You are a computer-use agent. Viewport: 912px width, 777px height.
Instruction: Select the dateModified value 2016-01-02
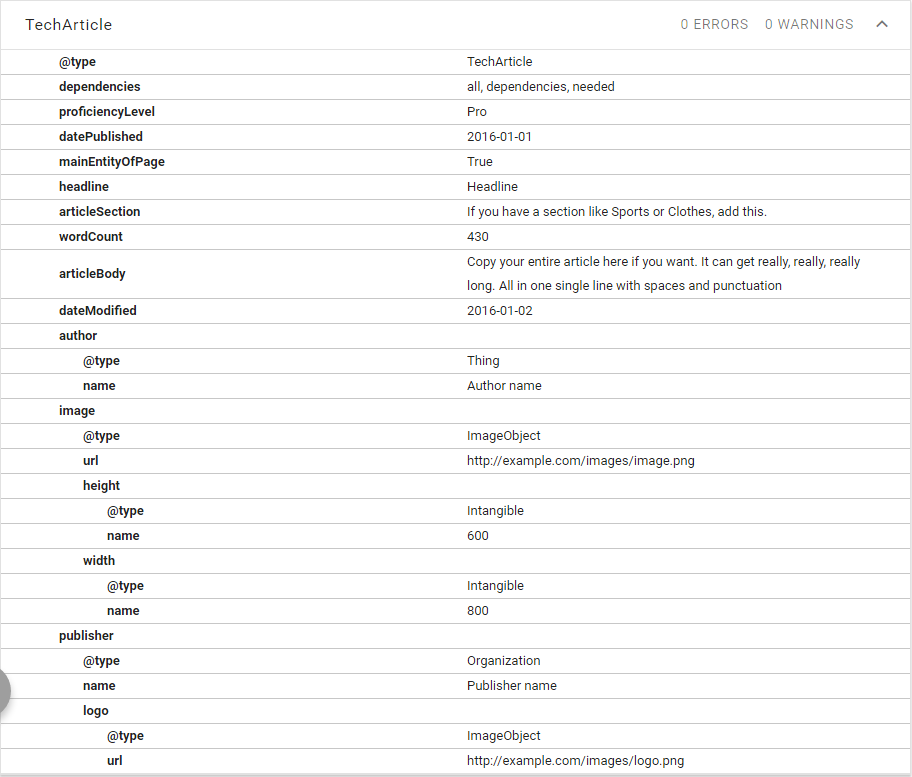point(499,311)
